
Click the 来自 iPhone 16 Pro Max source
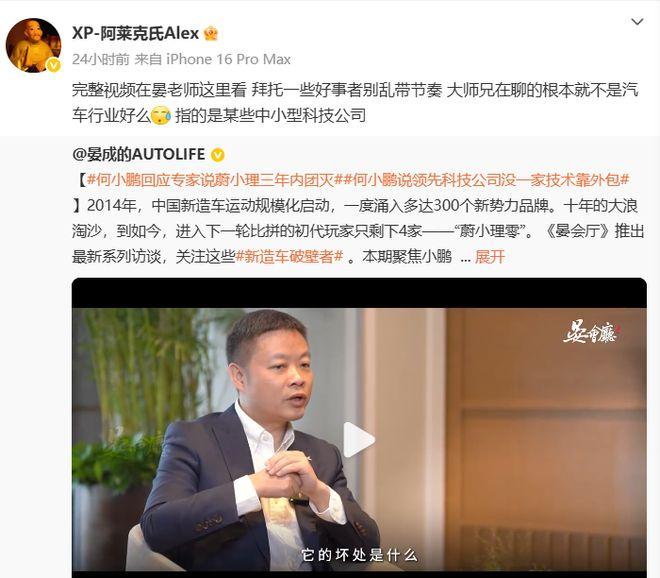click(x=213, y=59)
